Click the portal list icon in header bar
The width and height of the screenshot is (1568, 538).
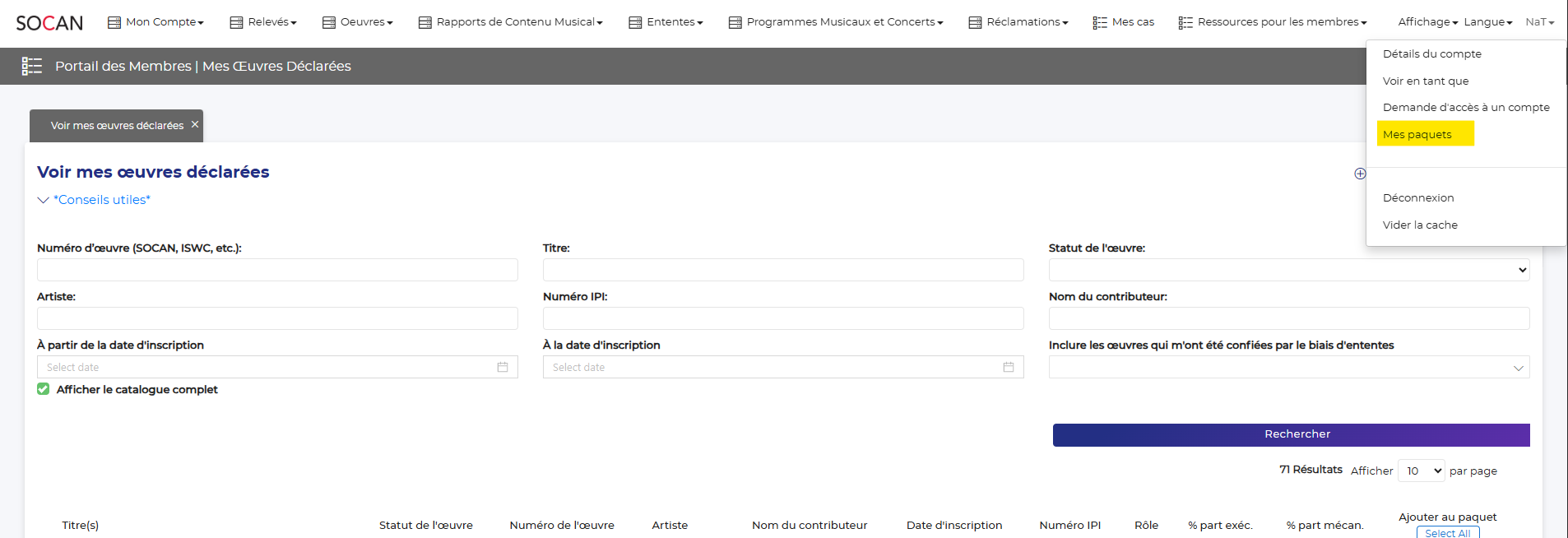pos(32,67)
